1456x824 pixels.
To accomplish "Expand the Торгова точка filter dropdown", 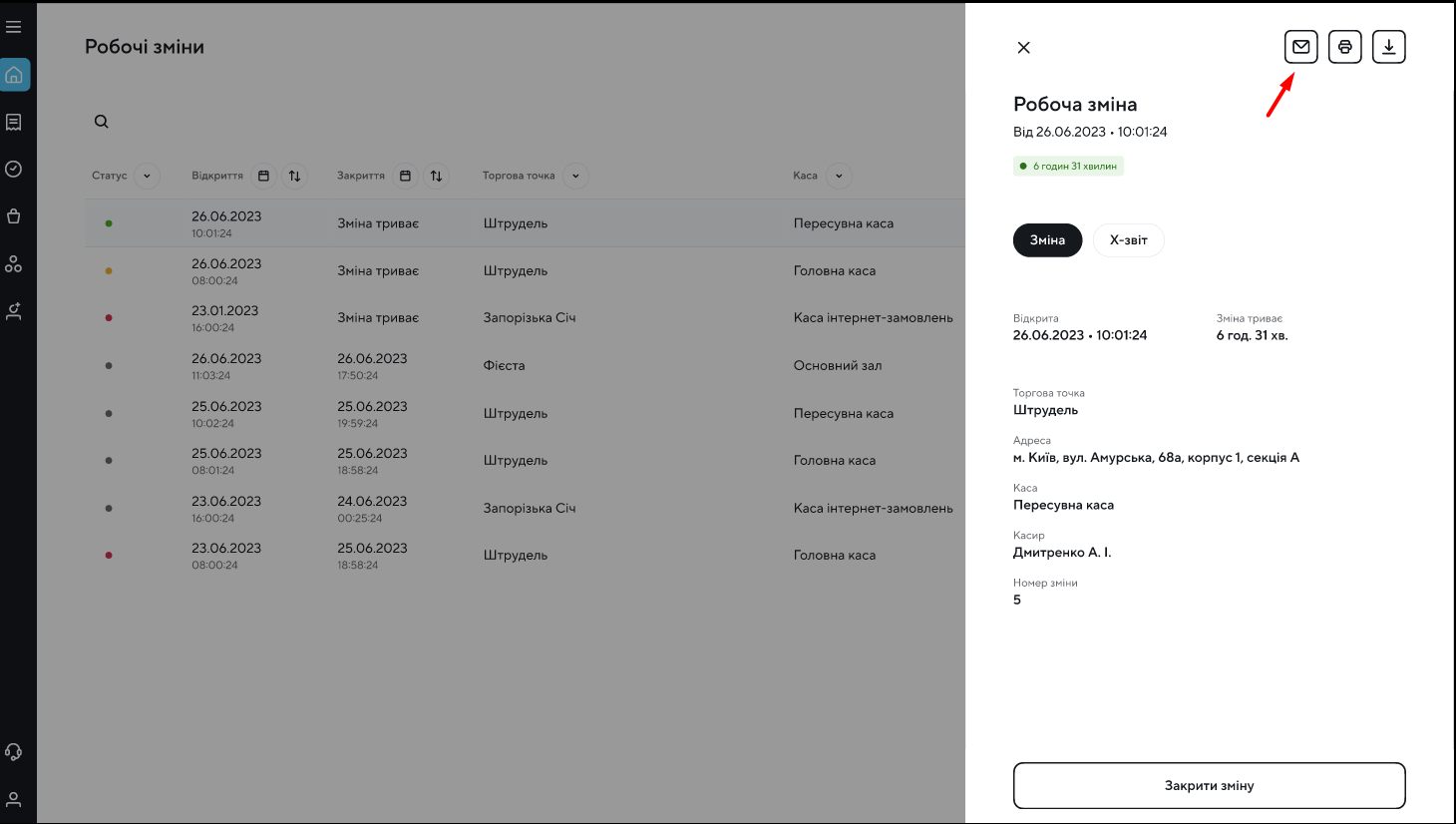I will [575, 176].
